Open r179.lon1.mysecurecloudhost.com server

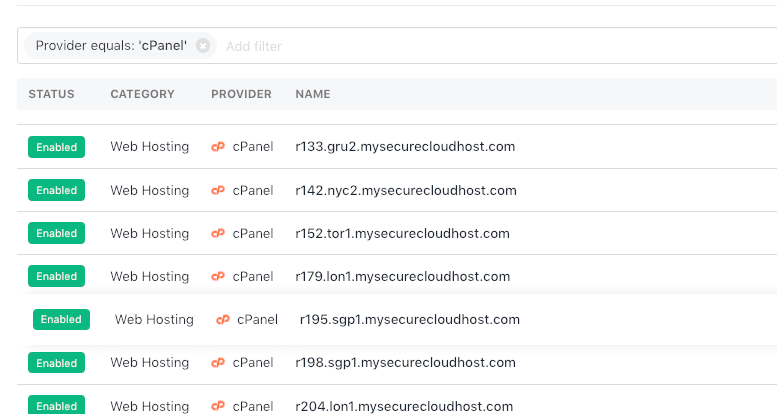click(402, 277)
